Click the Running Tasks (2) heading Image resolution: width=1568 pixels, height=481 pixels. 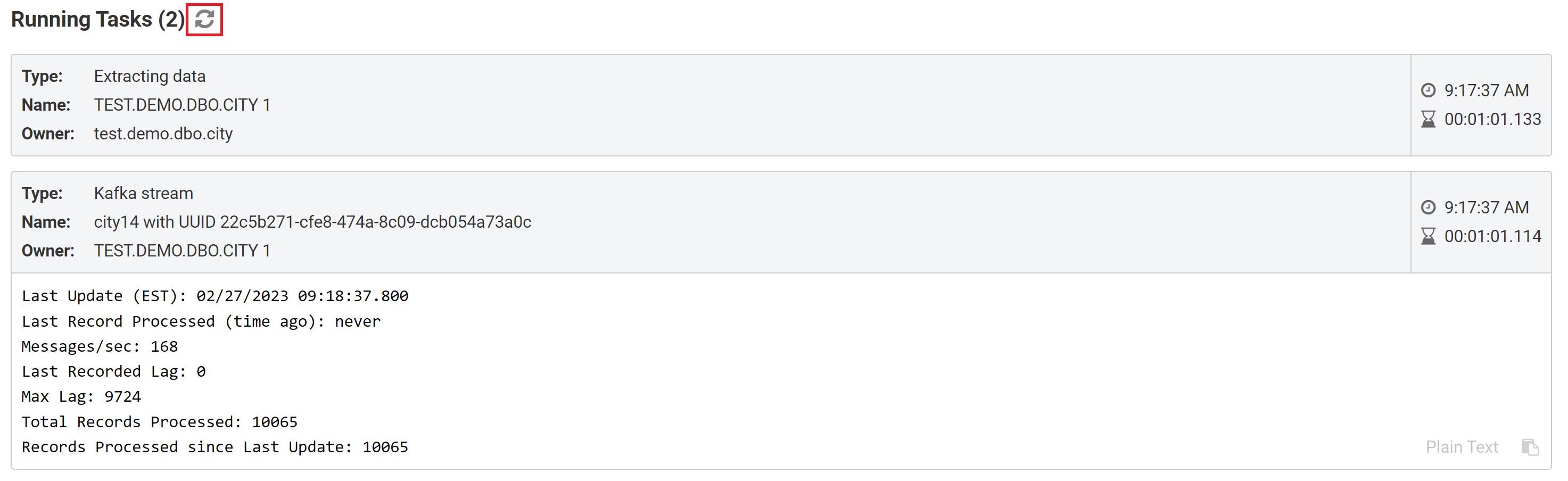[x=97, y=20]
